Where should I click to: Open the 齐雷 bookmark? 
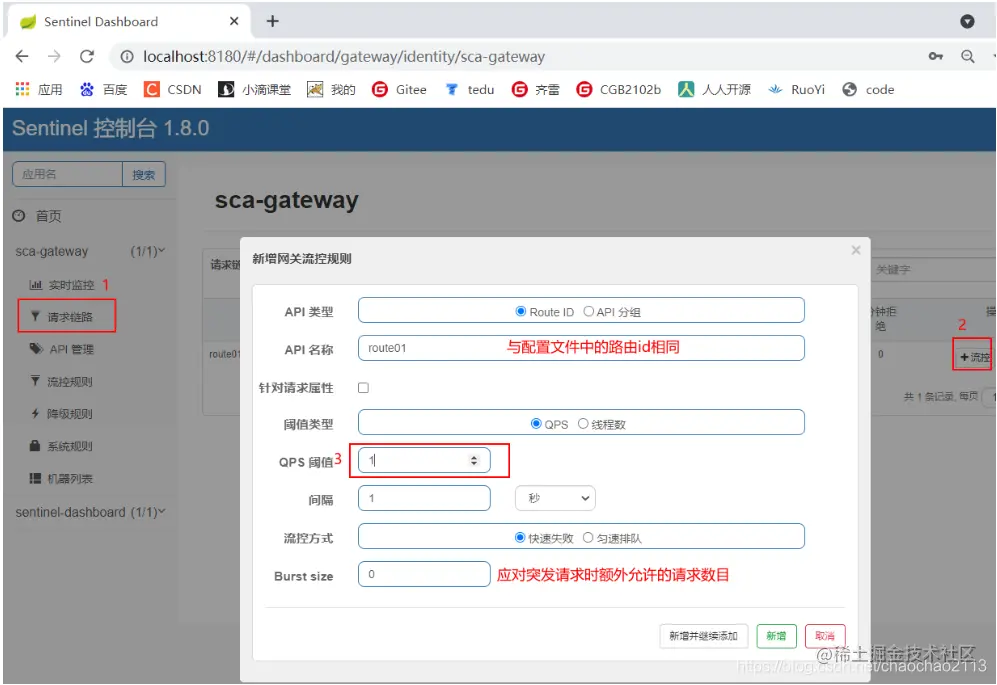pyautogui.click(x=535, y=90)
